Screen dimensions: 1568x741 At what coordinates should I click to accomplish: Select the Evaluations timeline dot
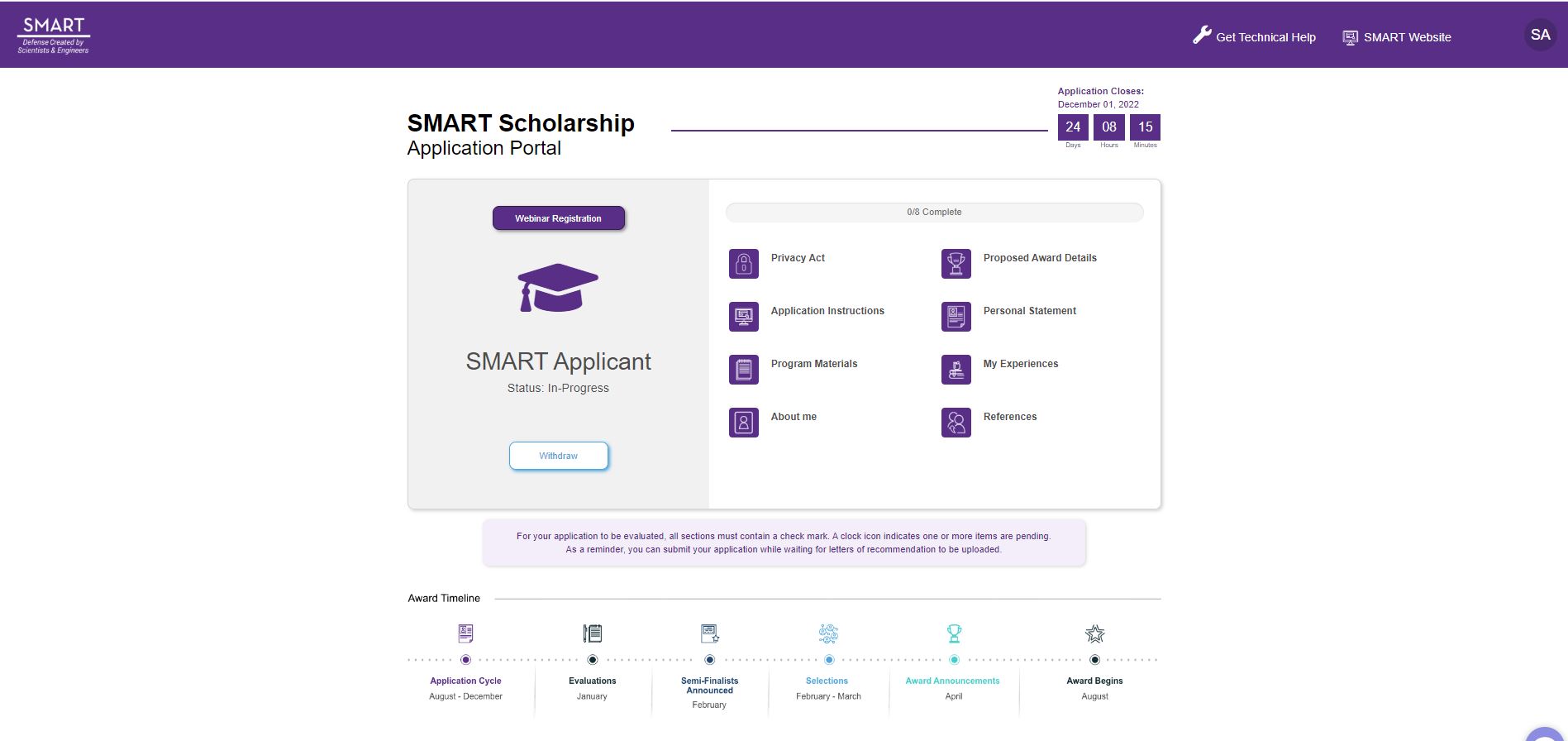click(x=593, y=660)
